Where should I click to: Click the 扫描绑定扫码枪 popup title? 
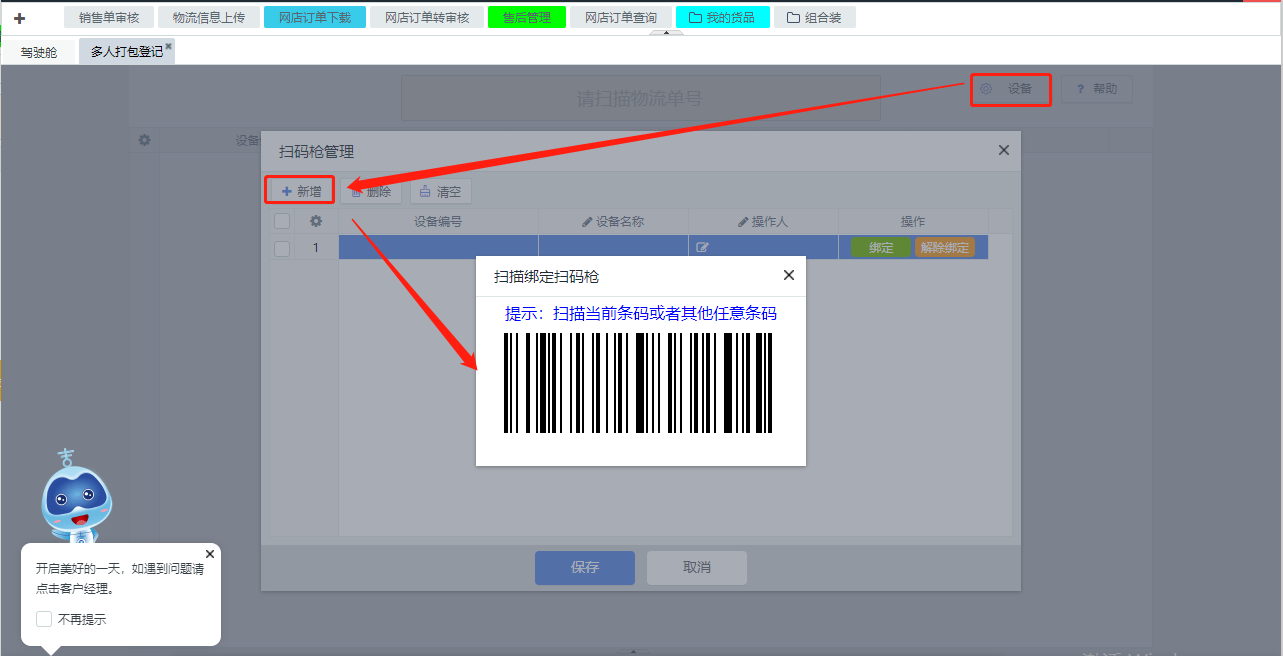(x=546, y=276)
